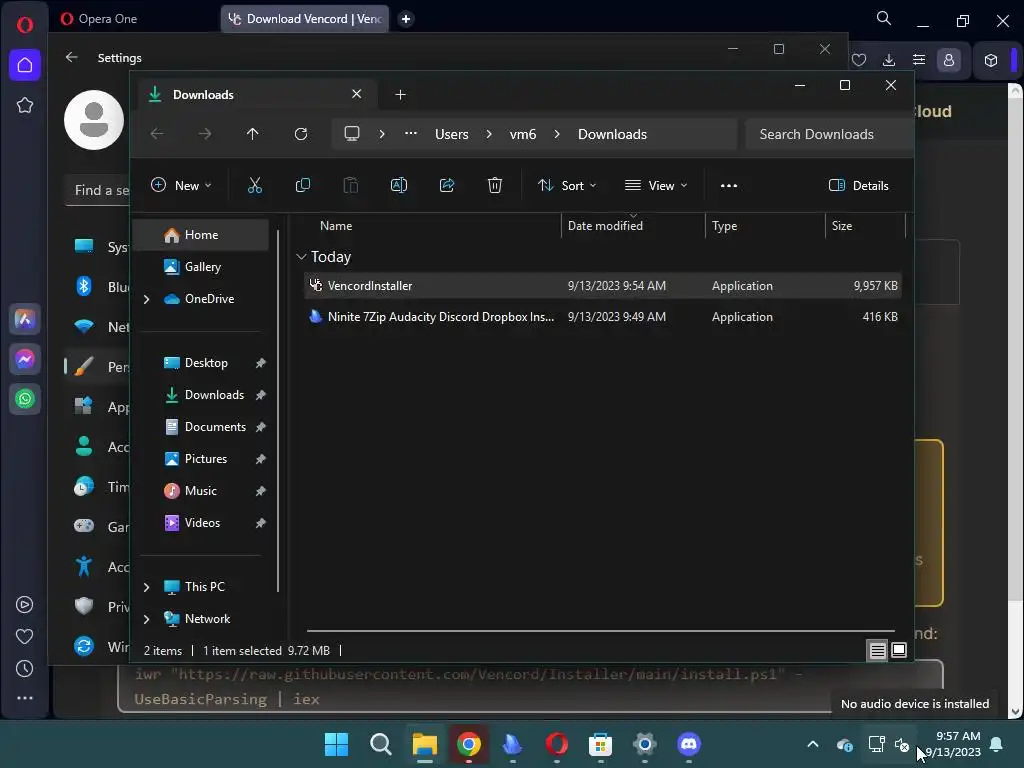Click the Opera home icon in sidebar

pos(25,65)
